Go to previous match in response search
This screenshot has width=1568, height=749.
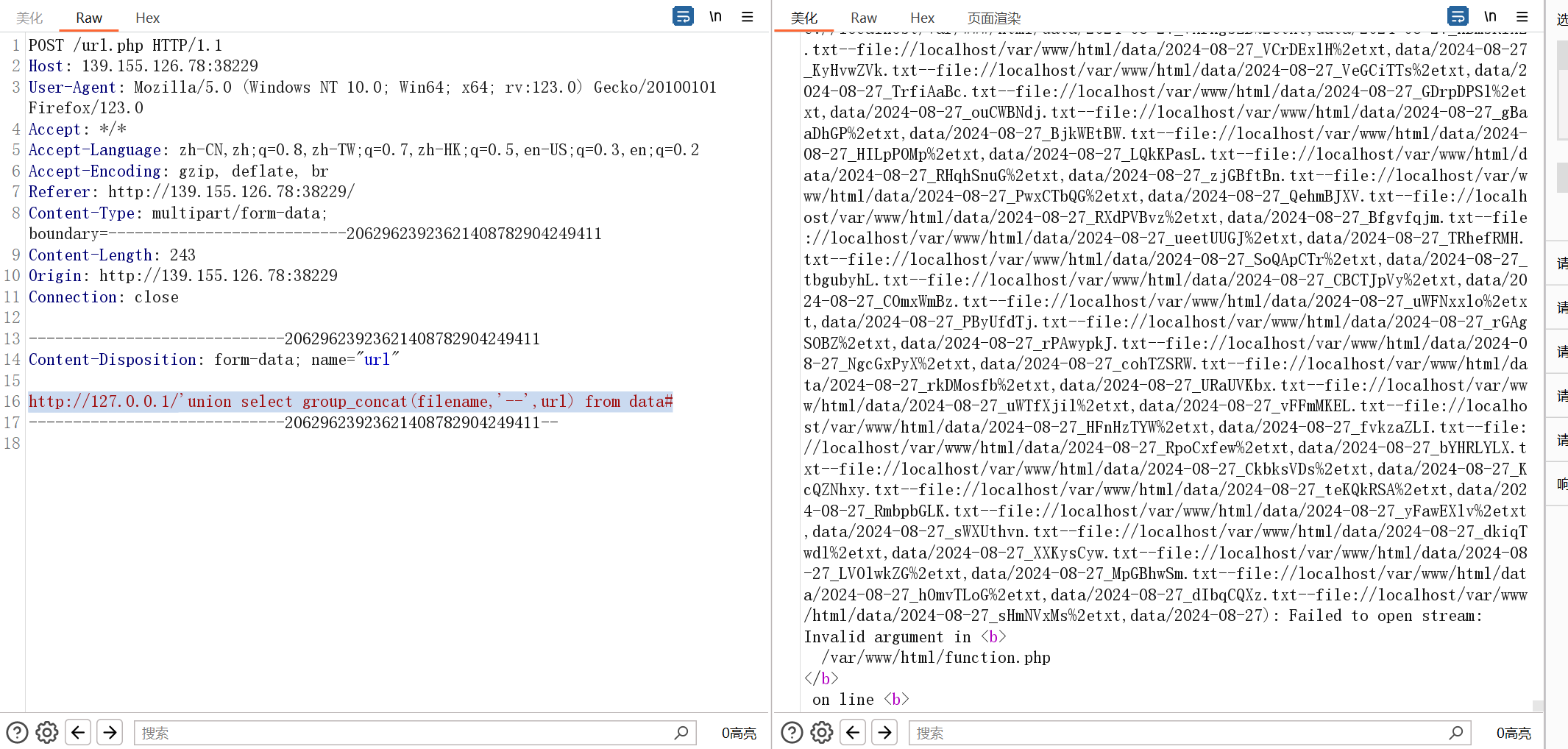pyautogui.click(x=853, y=732)
